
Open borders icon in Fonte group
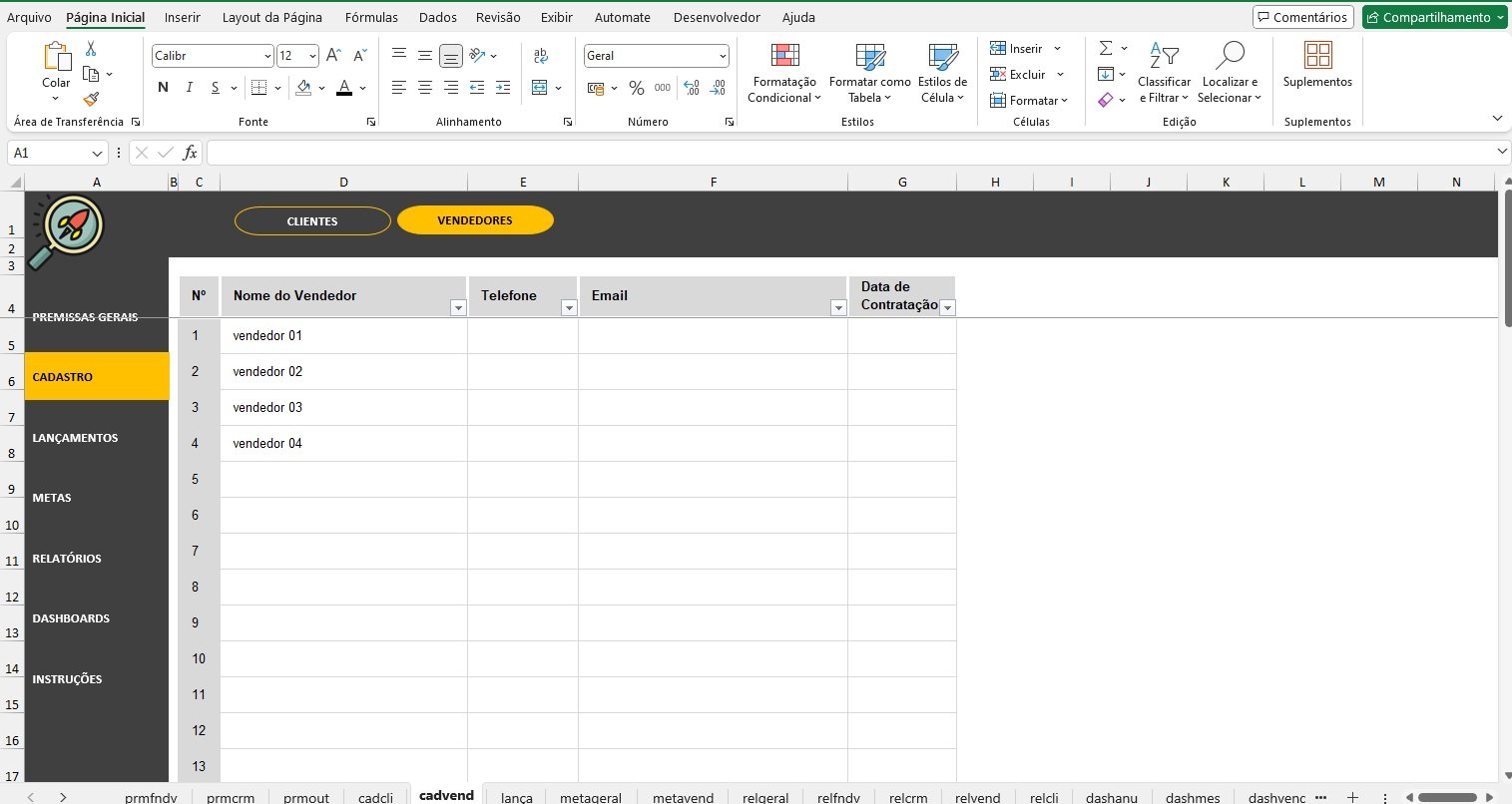pyautogui.click(x=258, y=88)
